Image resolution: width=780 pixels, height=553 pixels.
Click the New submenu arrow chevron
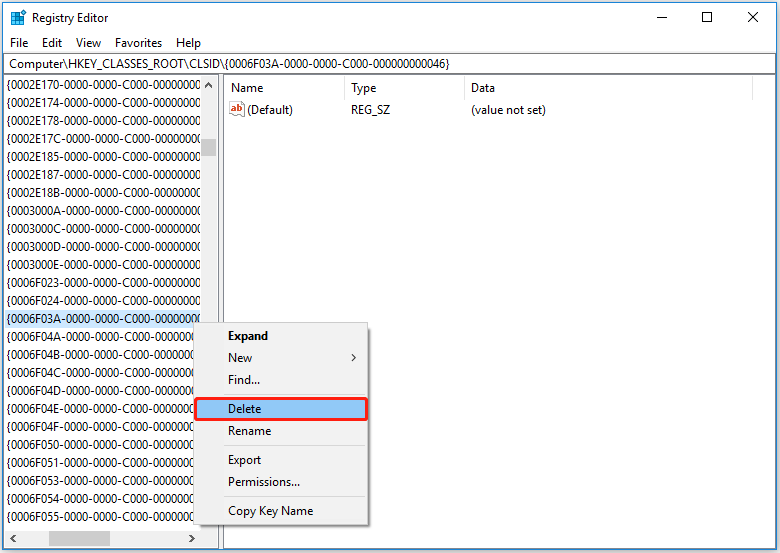(353, 358)
